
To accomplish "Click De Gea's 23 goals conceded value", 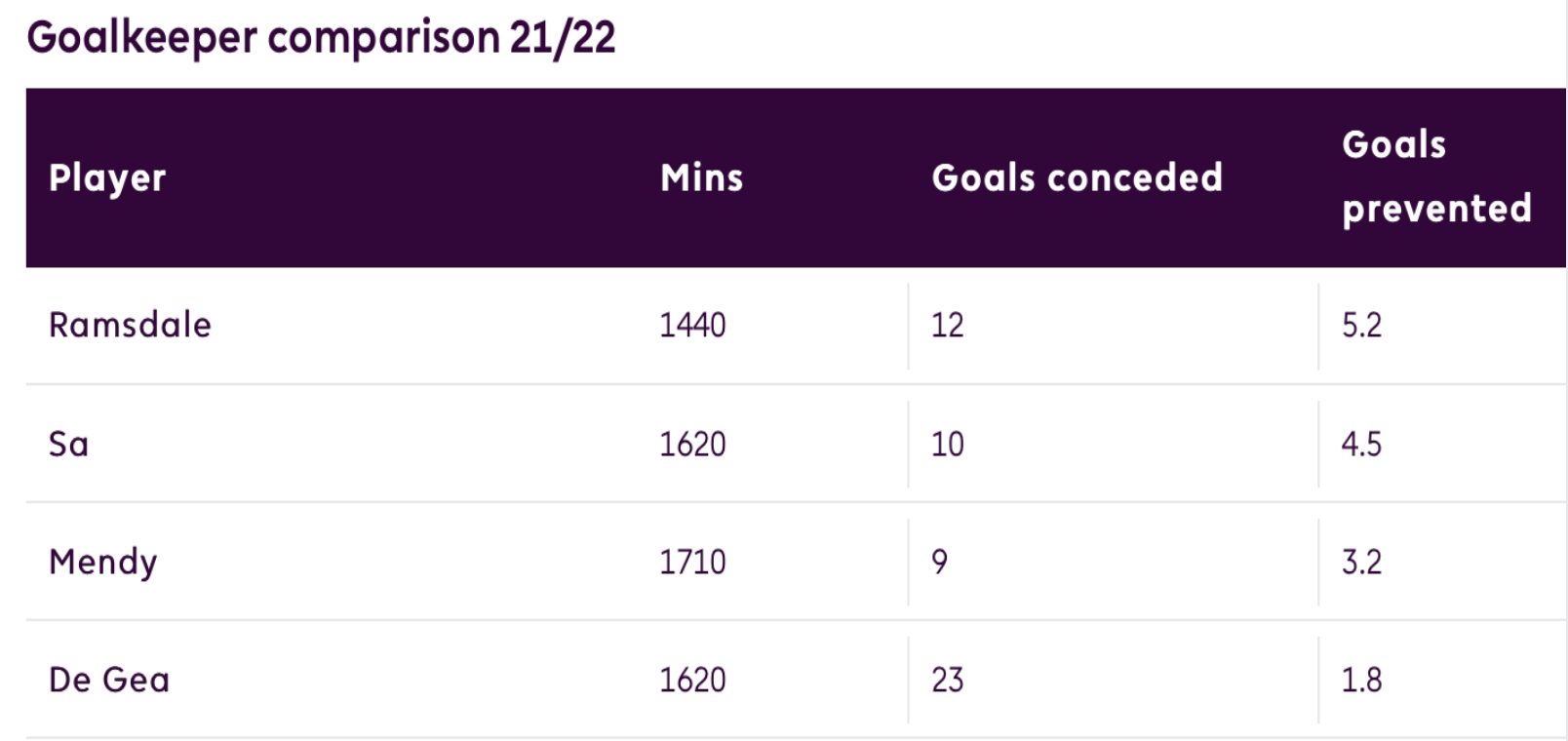I will pos(947,680).
